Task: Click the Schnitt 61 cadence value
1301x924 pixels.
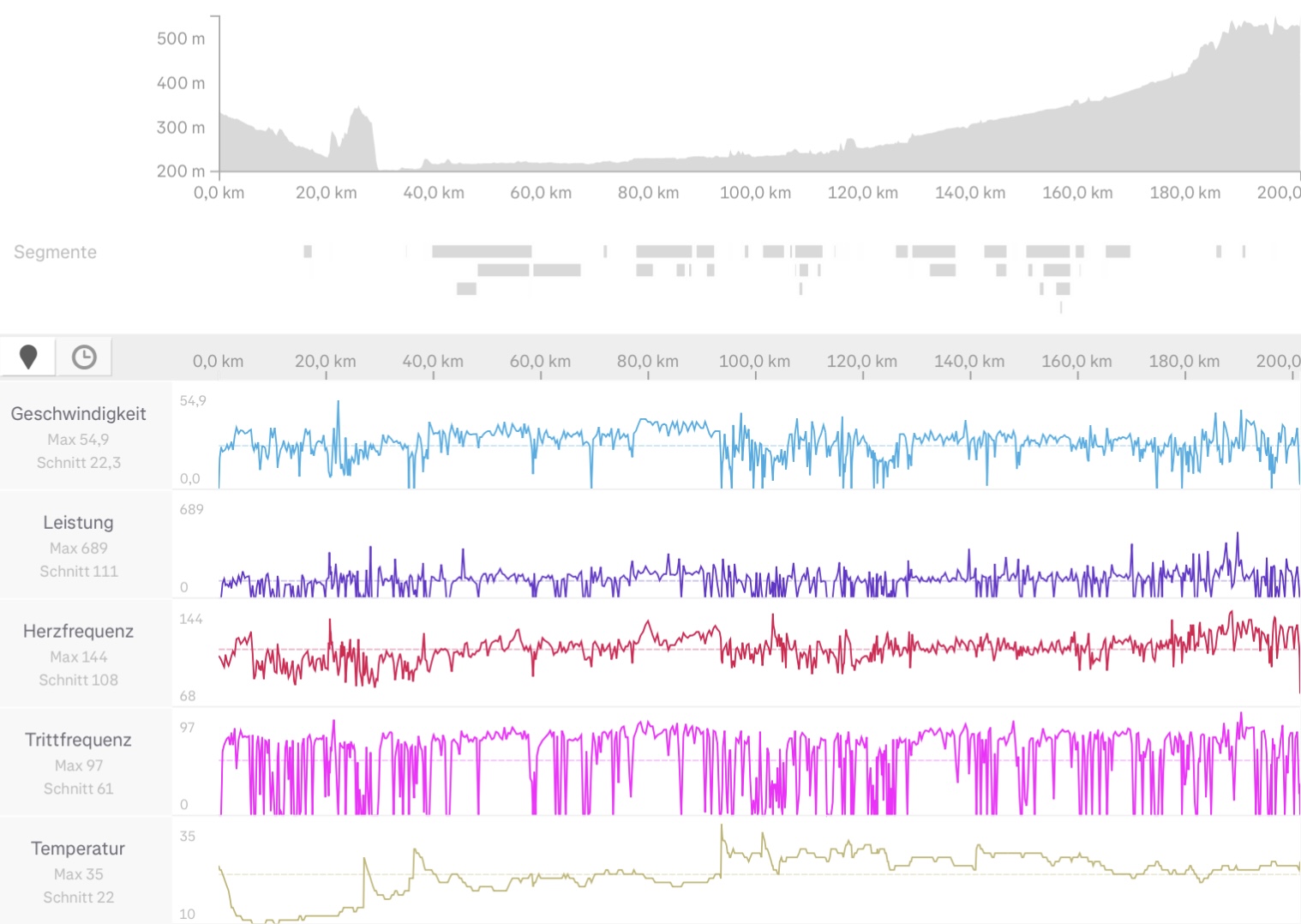Action: (78, 789)
